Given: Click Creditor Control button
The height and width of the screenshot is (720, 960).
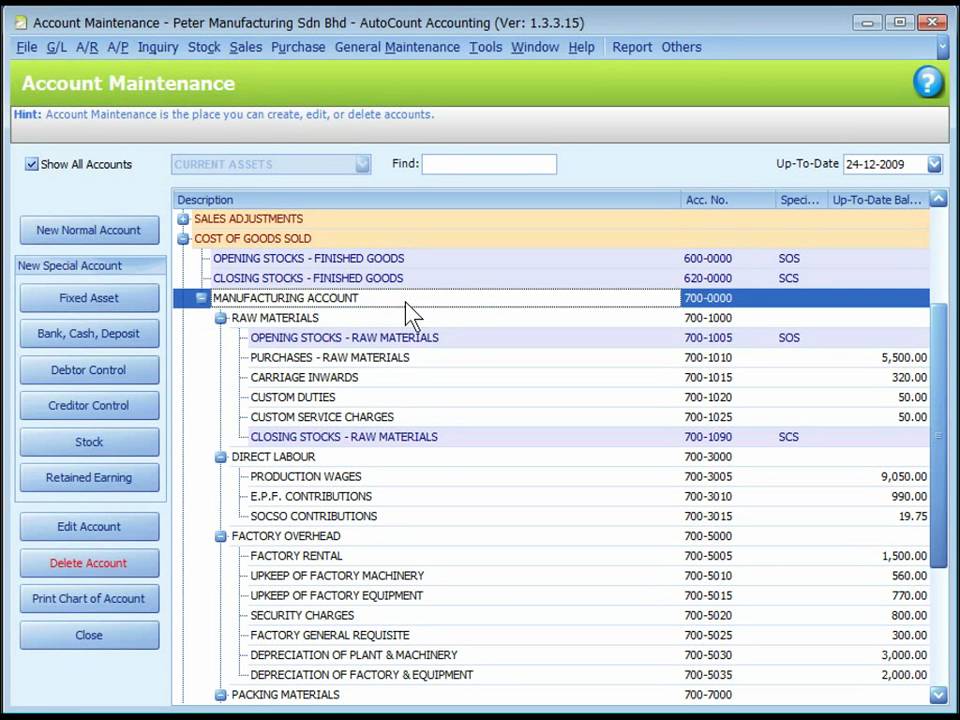Looking at the screenshot, I should [89, 405].
